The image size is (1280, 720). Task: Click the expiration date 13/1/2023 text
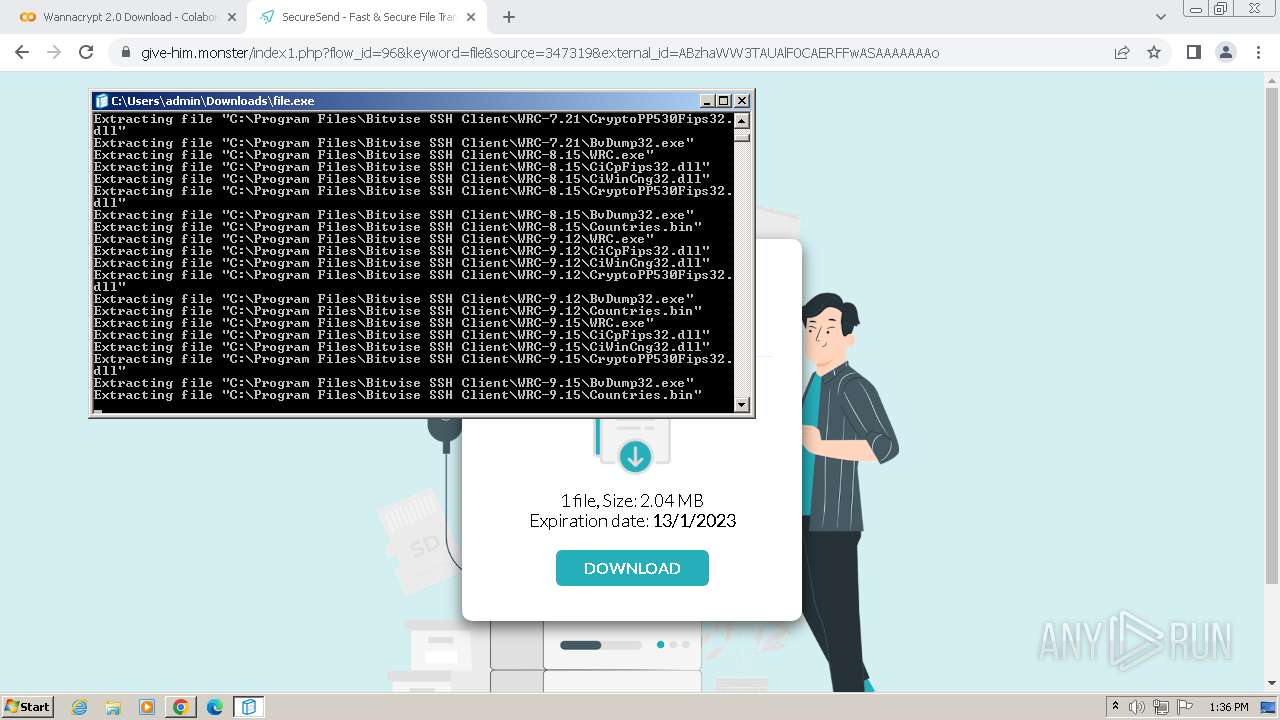click(694, 521)
